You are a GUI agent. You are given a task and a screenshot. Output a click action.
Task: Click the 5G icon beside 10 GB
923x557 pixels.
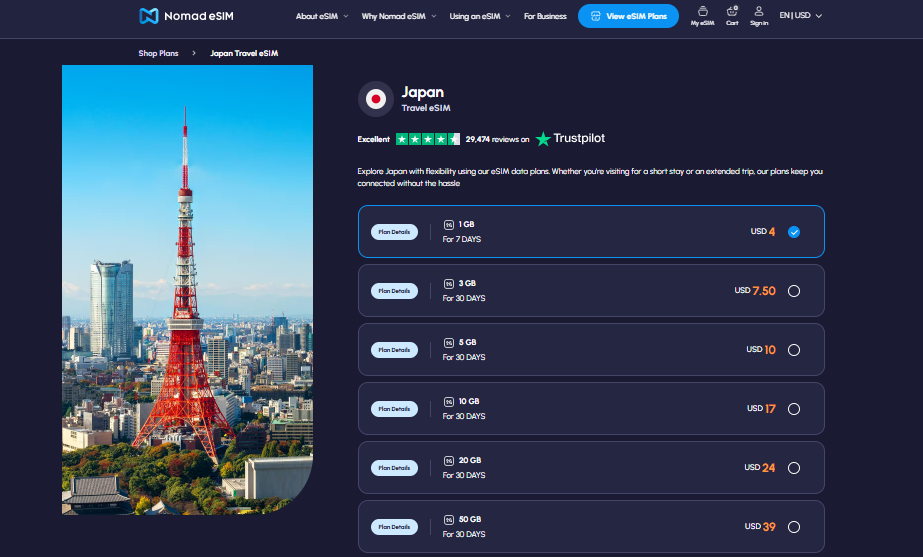coord(449,402)
